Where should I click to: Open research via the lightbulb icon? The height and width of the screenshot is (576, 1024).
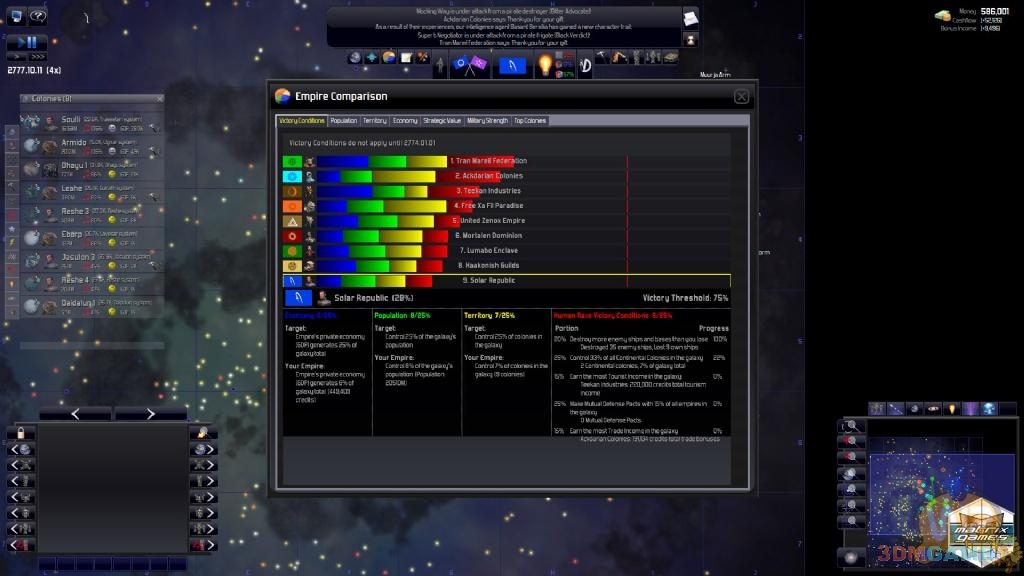click(544, 65)
